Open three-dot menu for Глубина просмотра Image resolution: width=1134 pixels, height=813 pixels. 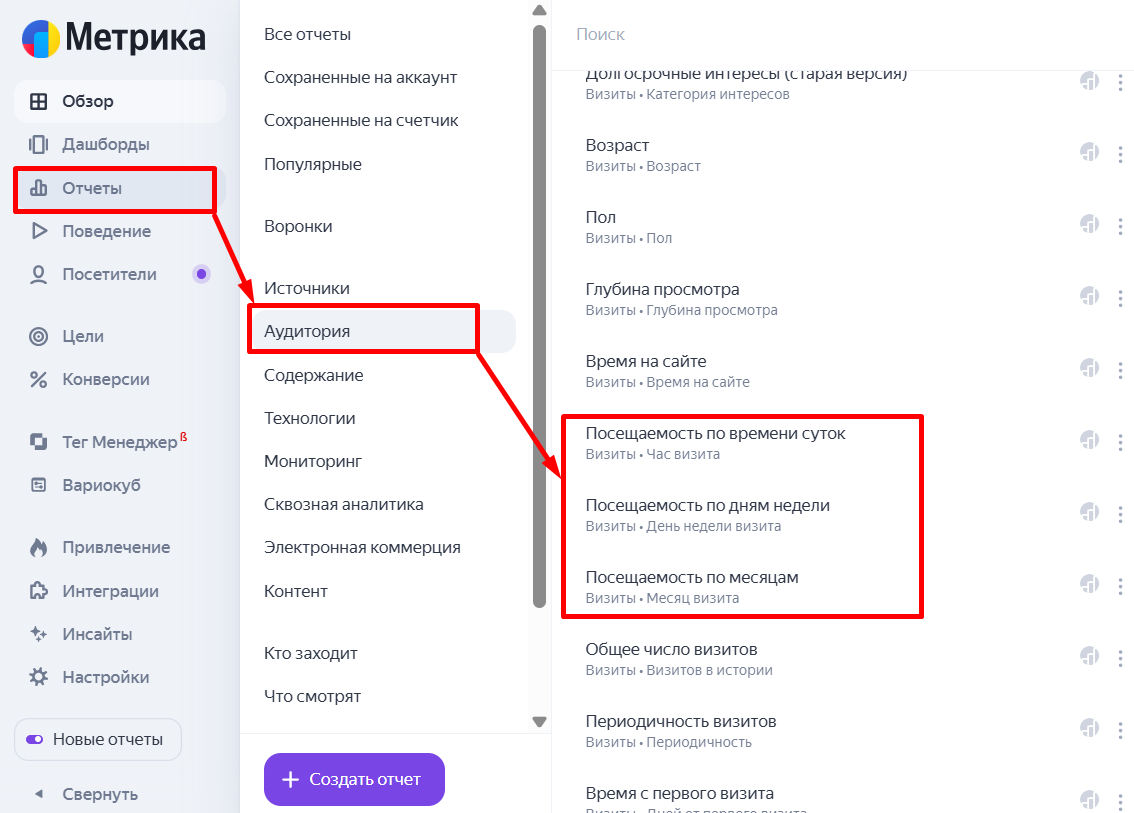click(x=1120, y=298)
